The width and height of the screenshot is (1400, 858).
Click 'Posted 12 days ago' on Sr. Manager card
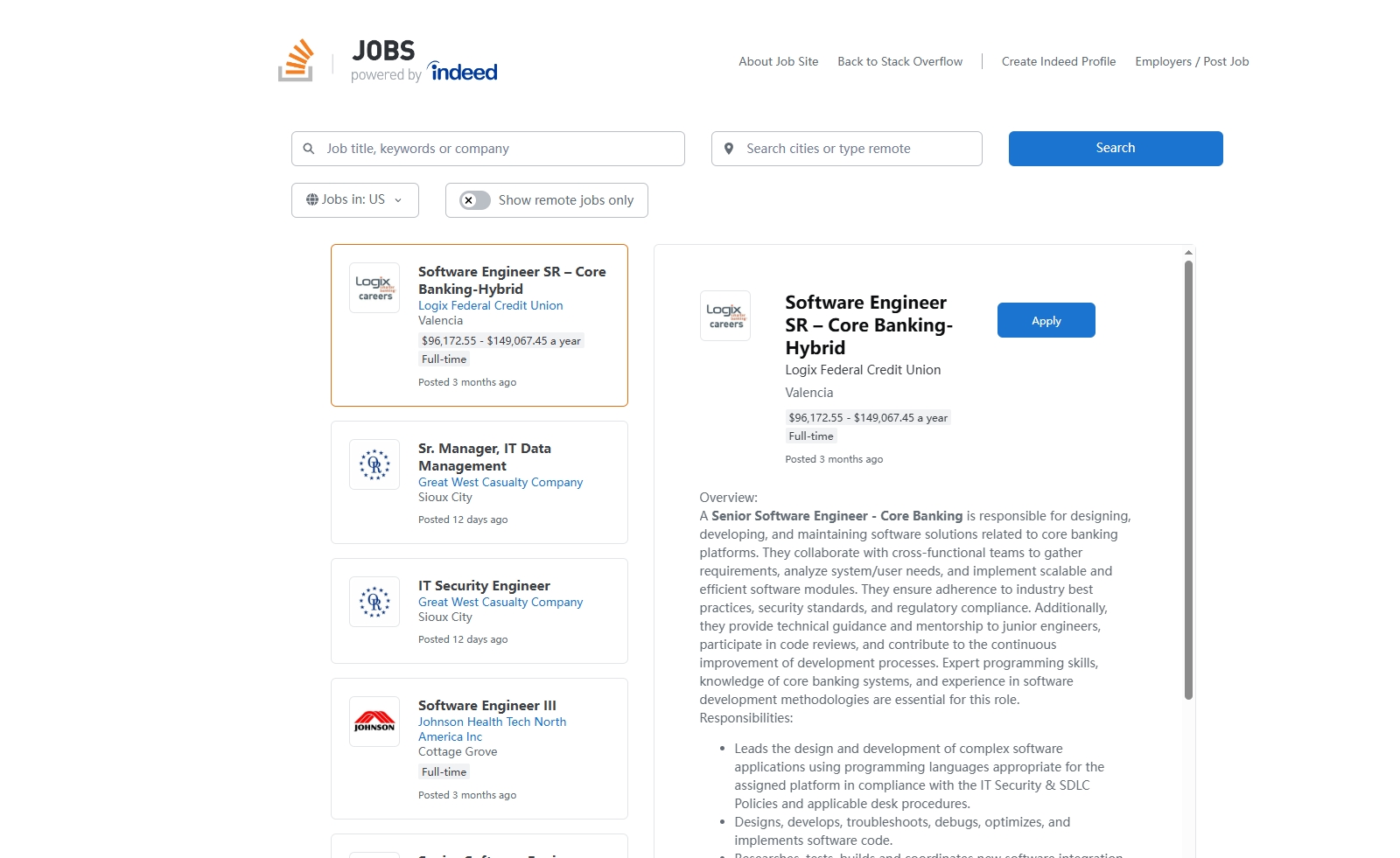click(x=463, y=520)
